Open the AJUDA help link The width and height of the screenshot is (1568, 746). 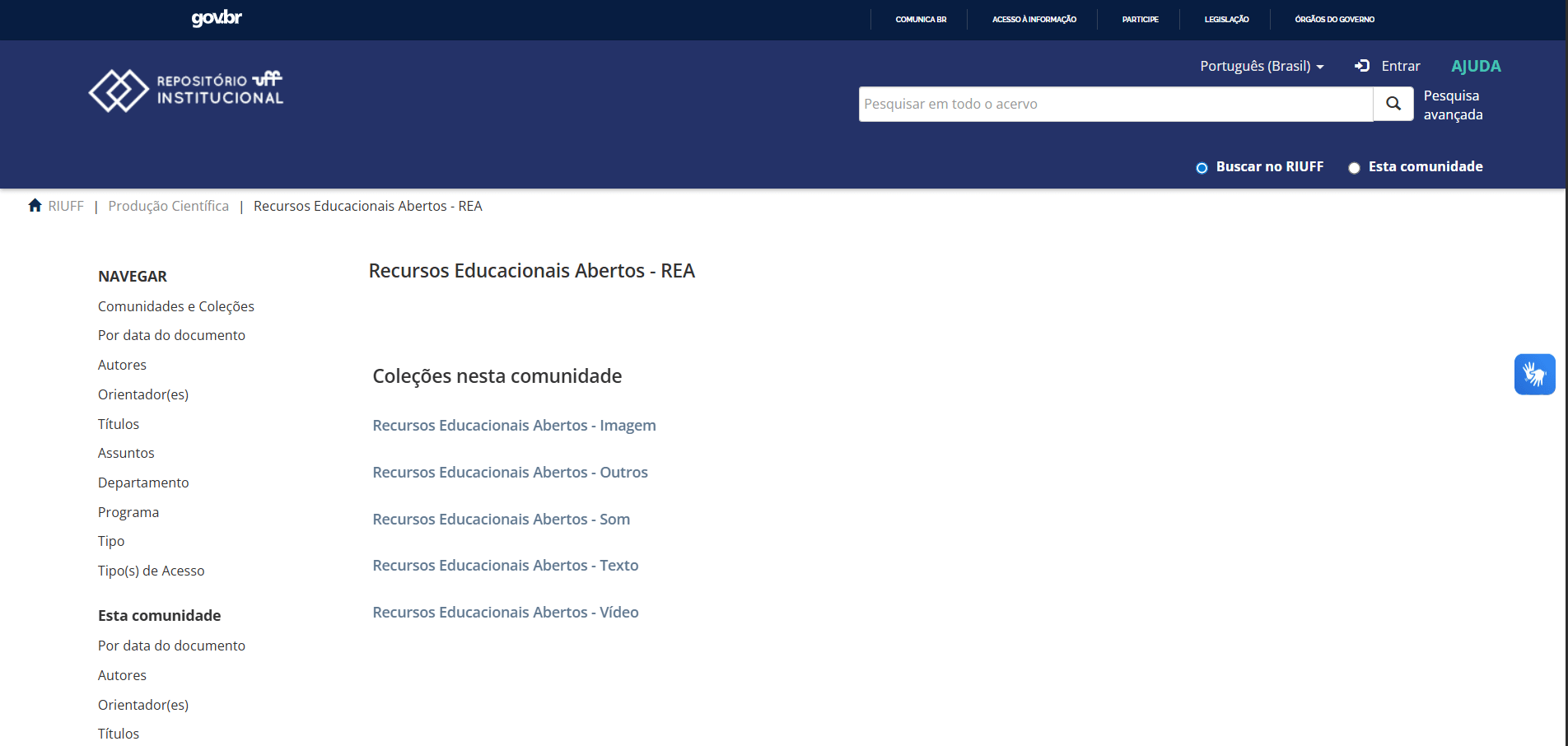tap(1476, 66)
